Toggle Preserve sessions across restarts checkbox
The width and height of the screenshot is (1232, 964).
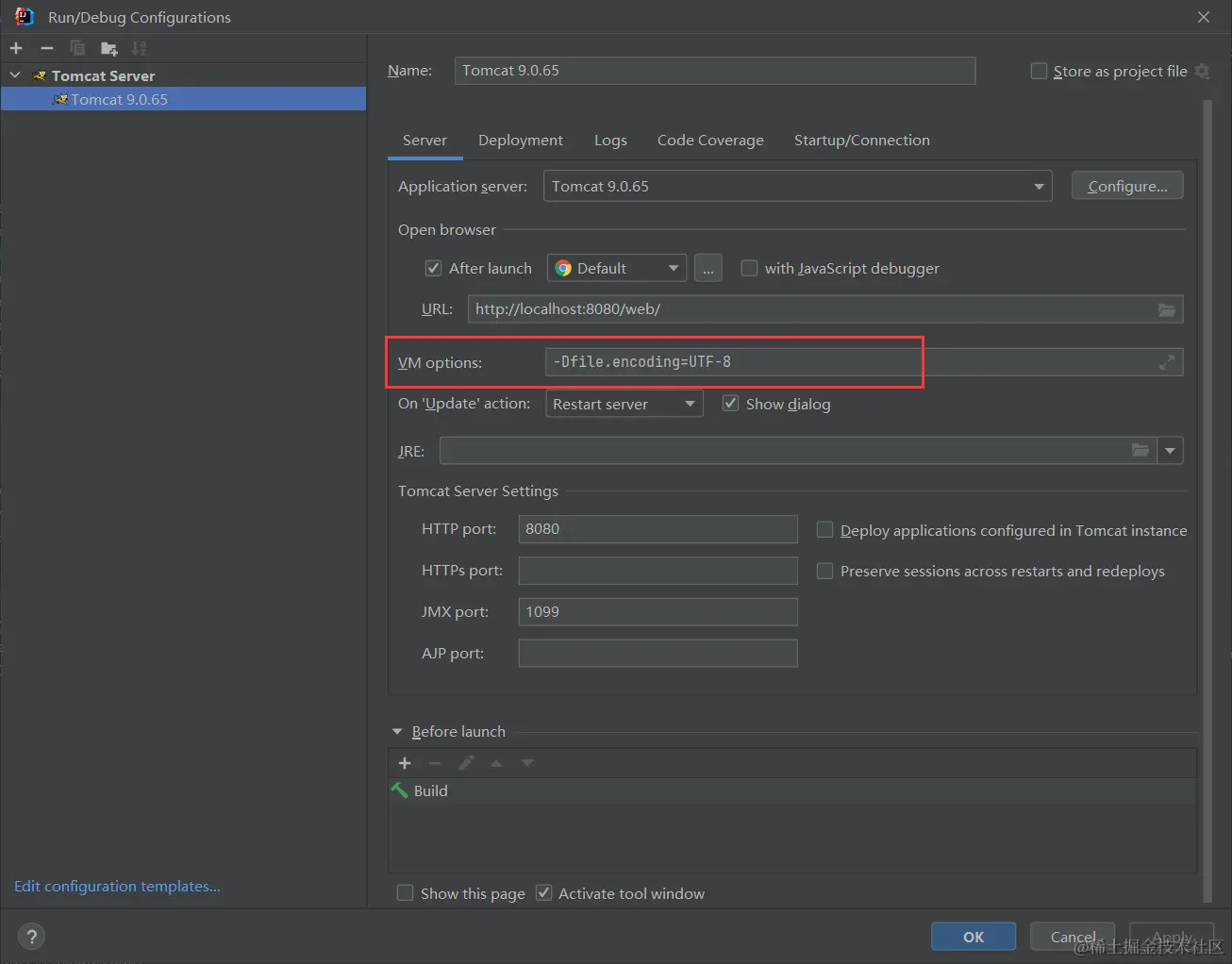click(x=824, y=571)
